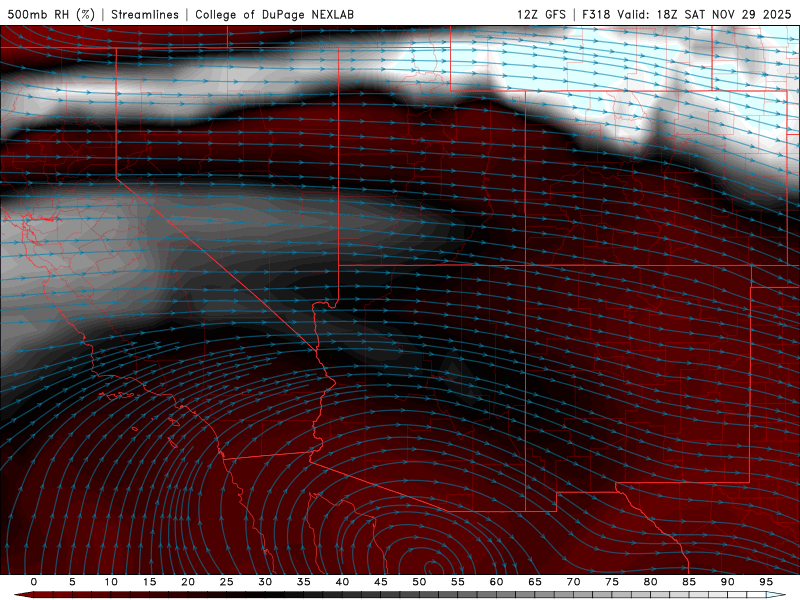Screen dimensions: 800x600
Task: Click the colorbar label "90"
Action: click(x=727, y=582)
